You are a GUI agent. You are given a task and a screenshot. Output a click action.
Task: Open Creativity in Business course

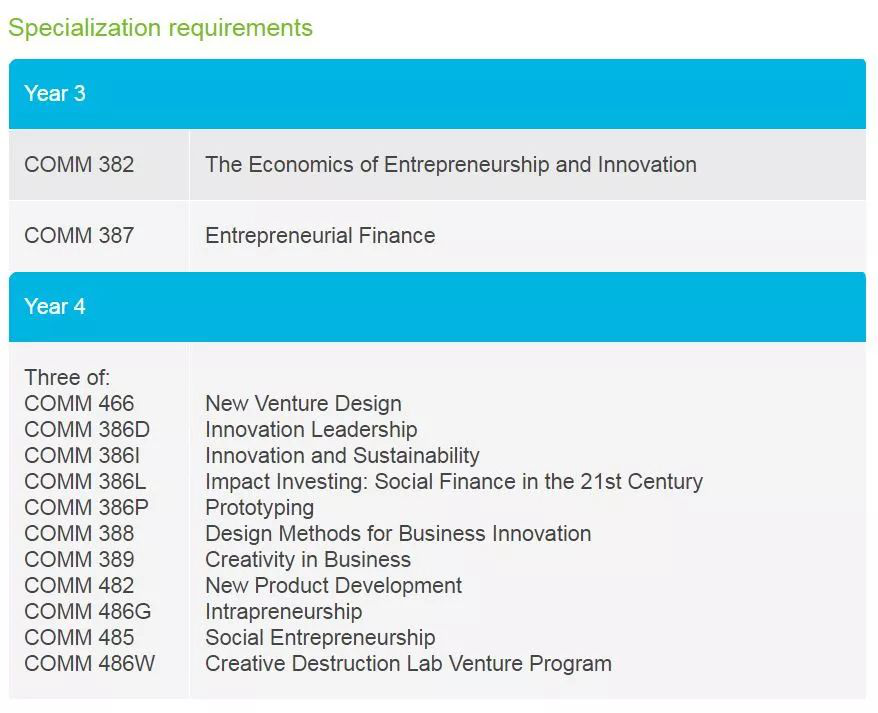click(x=307, y=560)
